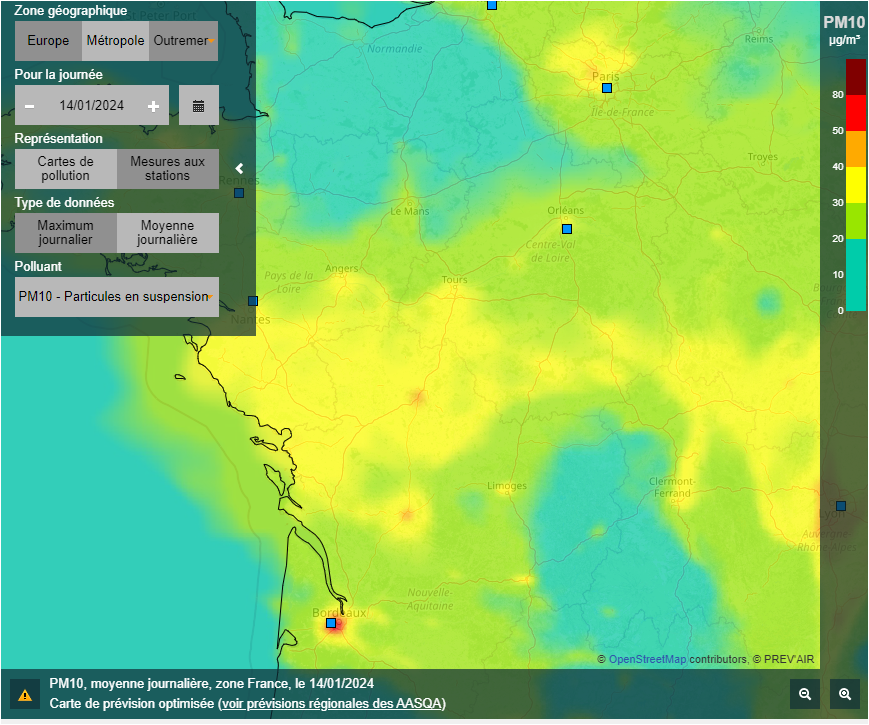Zoom out the map with magnifier minus
The height and width of the screenshot is (725, 869).
805,694
